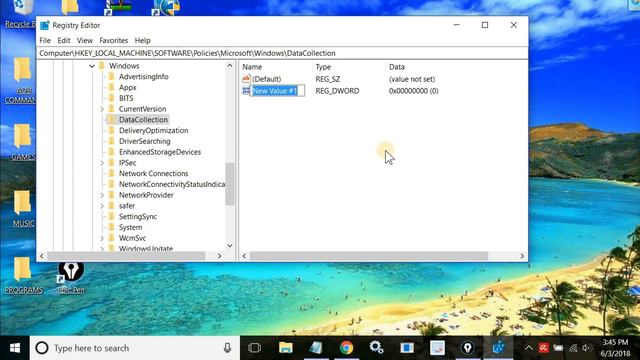Image resolution: width=640 pixels, height=360 pixels.
Task: Click the 0x00000000 (0) data cell
Action: pyautogui.click(x=413, y=91)
